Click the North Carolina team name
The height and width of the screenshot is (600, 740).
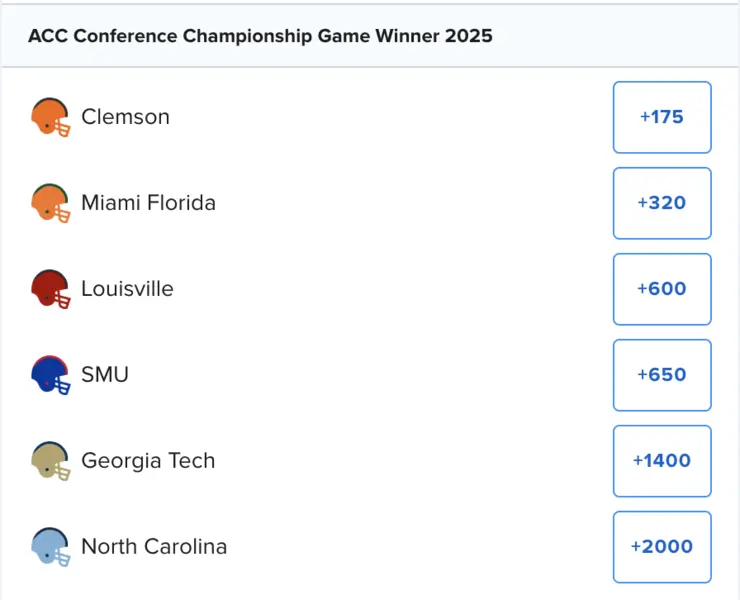point(154,547)
